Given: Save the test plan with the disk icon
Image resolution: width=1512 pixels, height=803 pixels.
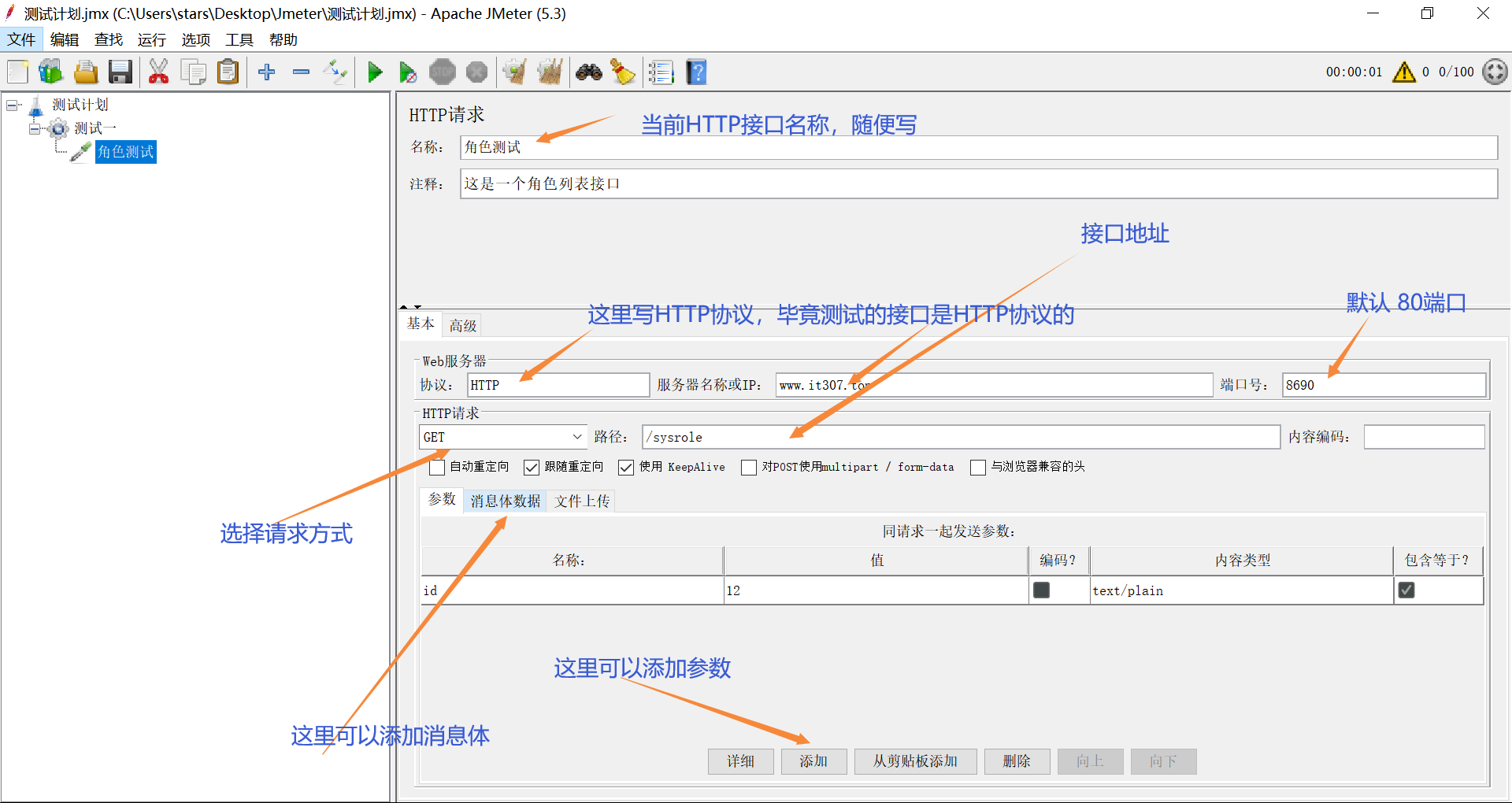Looking at the screenshot, I should (x=120, y=72).
